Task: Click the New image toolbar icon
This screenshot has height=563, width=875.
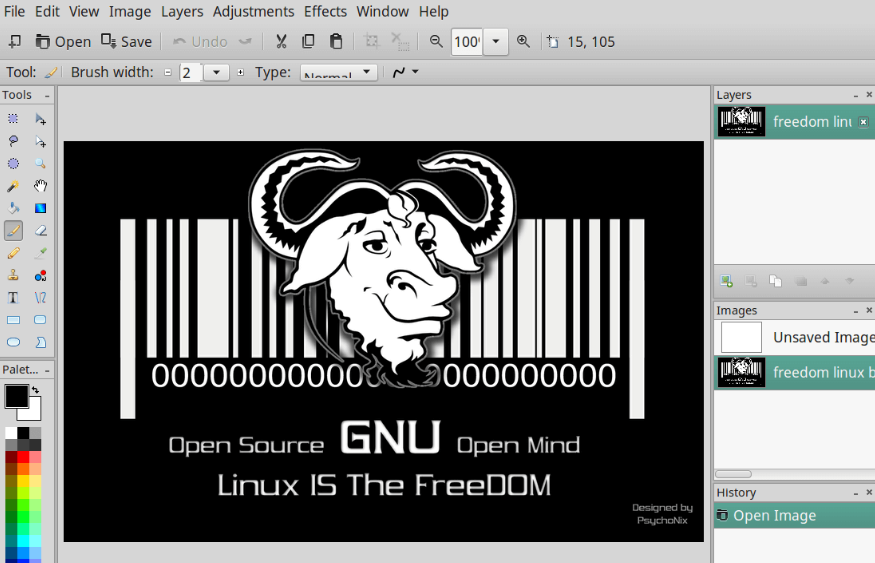Action: [15, 41]
